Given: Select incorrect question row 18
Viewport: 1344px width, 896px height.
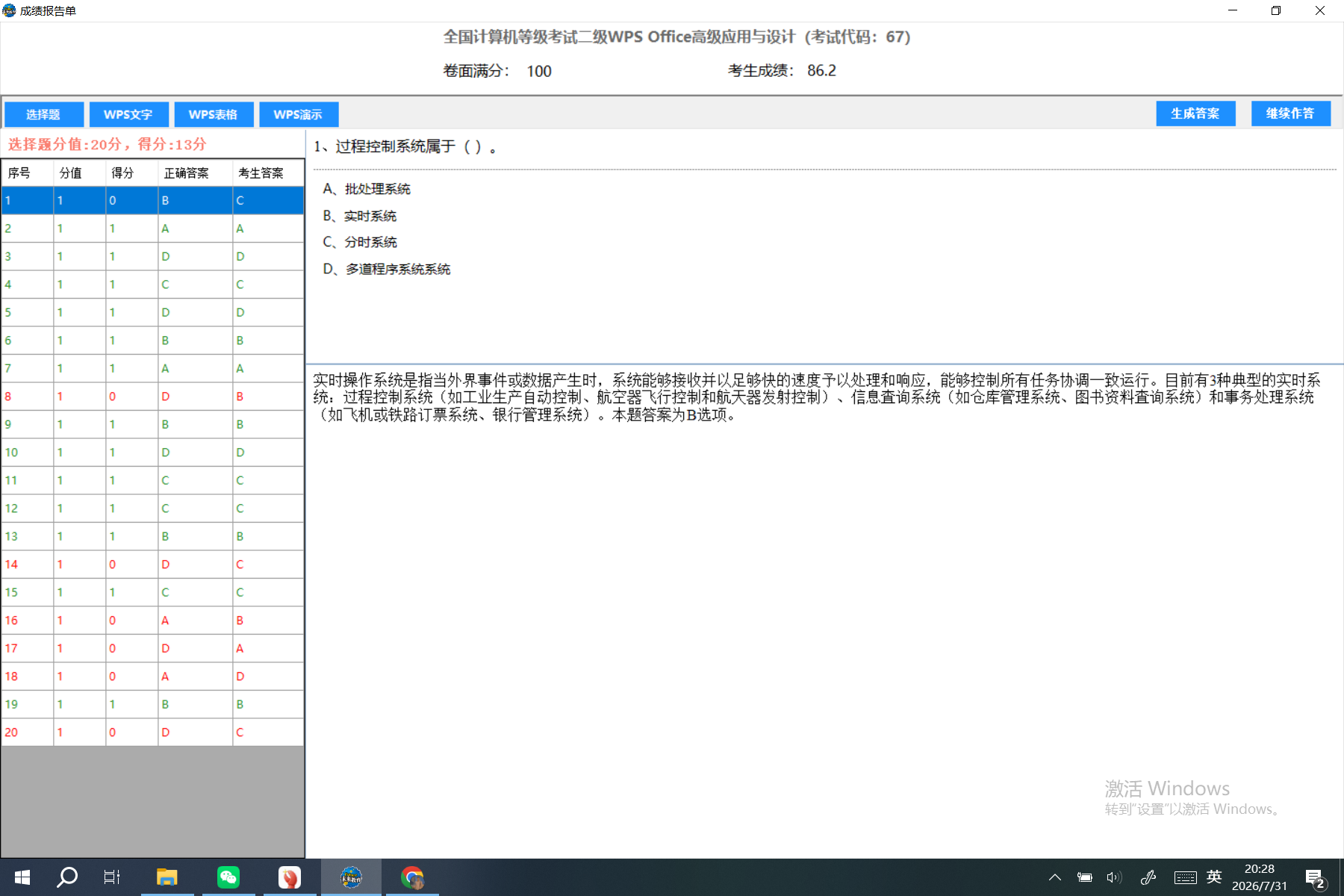Looking at the screenshot, I should coord(152,676).
